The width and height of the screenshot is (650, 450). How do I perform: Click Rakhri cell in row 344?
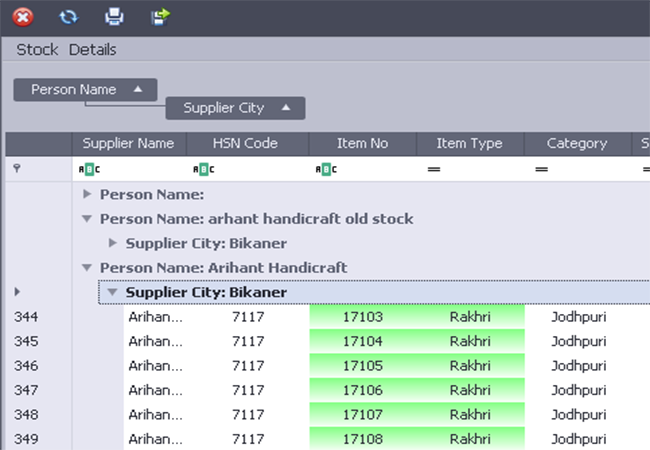click(x=470, y=317)
